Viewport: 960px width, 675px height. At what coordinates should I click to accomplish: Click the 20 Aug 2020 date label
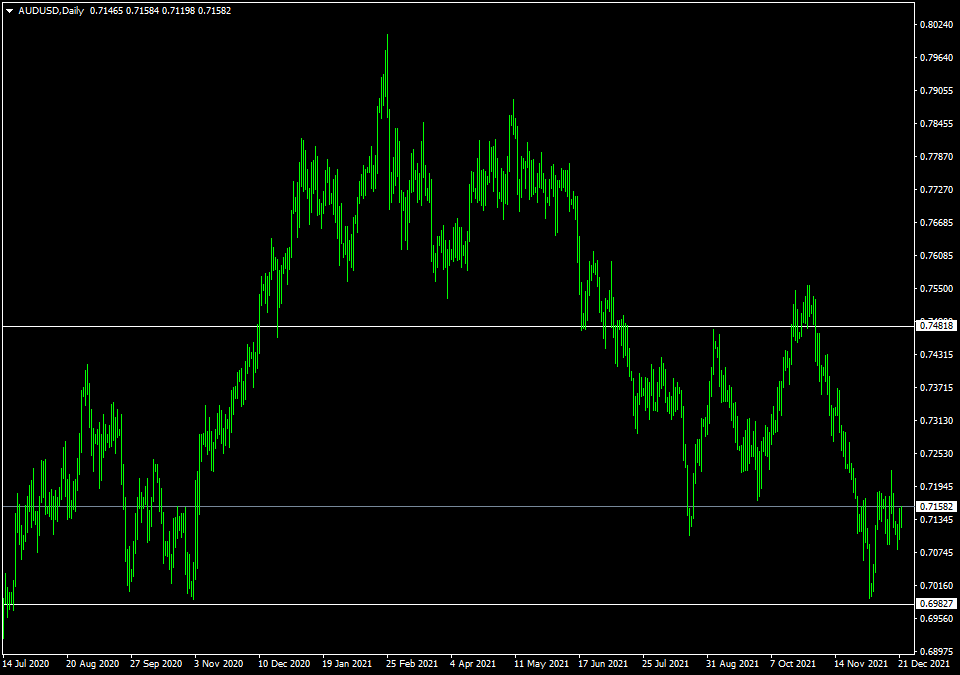pos(92,664)
